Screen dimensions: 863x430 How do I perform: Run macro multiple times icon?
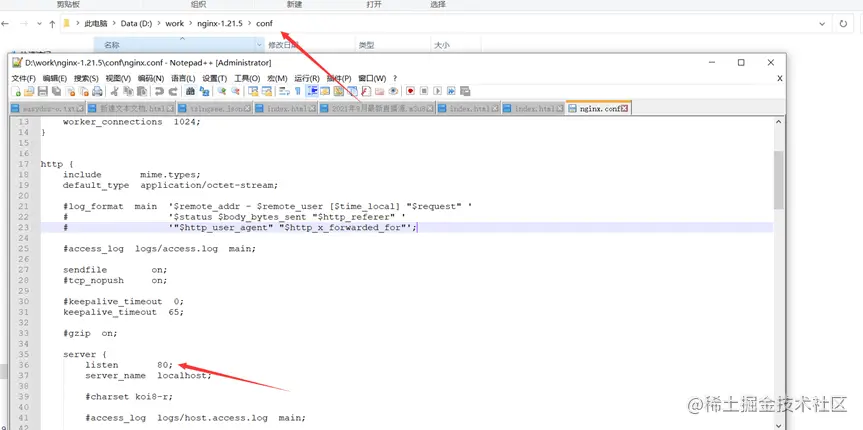click(x=451, y=91)
